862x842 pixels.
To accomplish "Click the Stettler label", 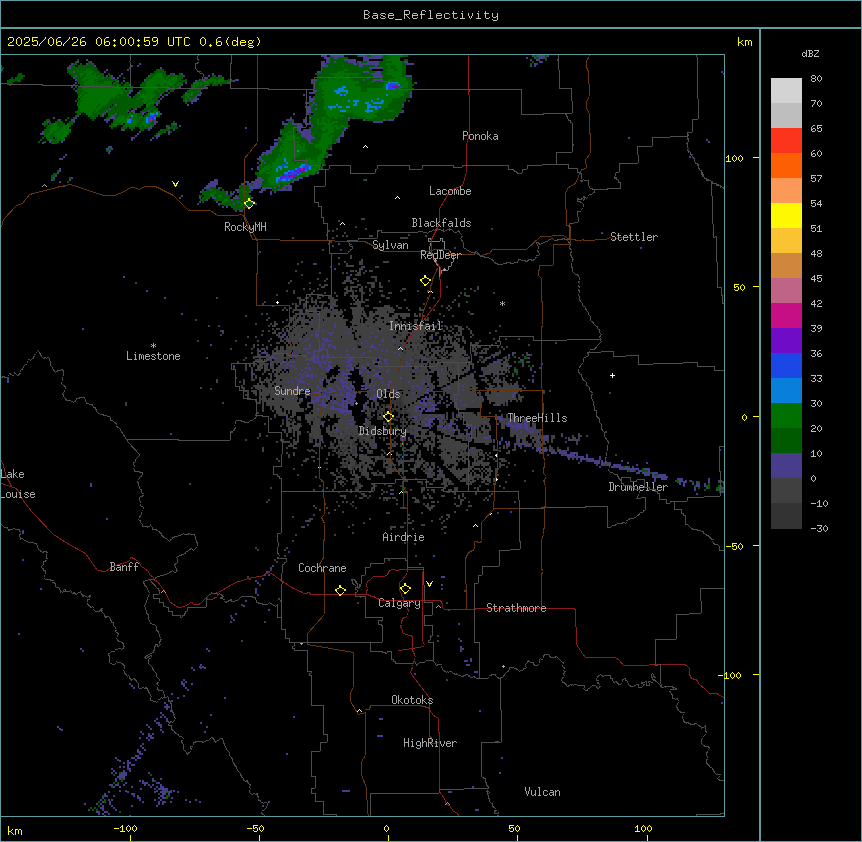I will pos(634,237).
